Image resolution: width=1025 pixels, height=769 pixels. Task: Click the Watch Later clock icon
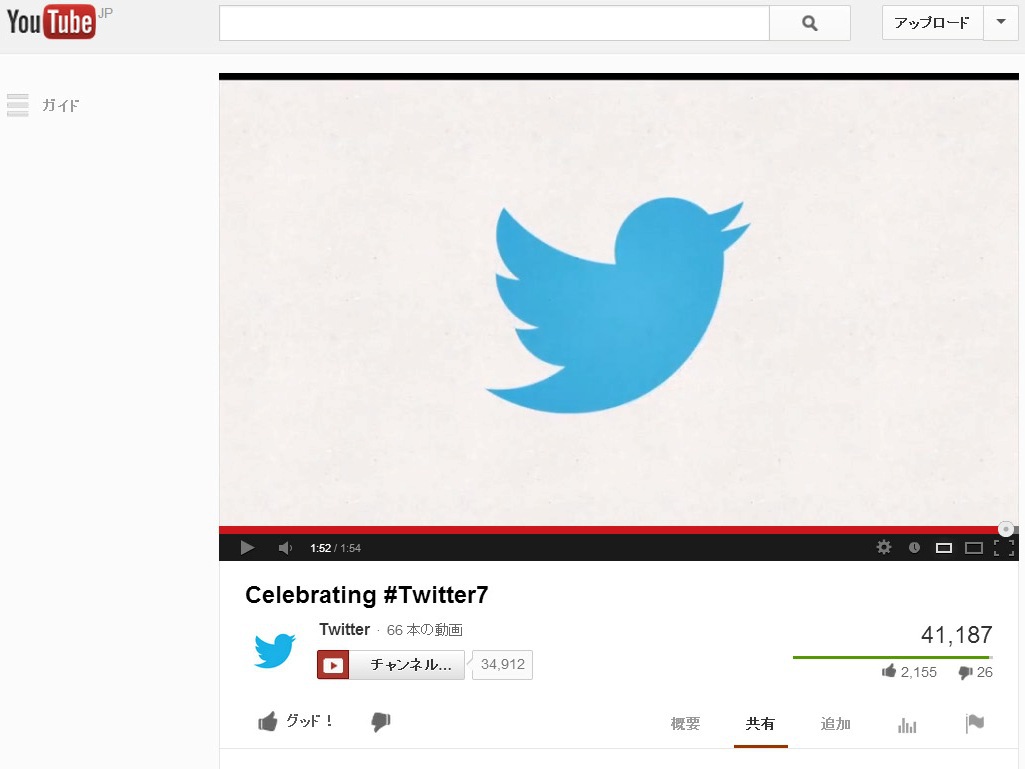(914, 547)
